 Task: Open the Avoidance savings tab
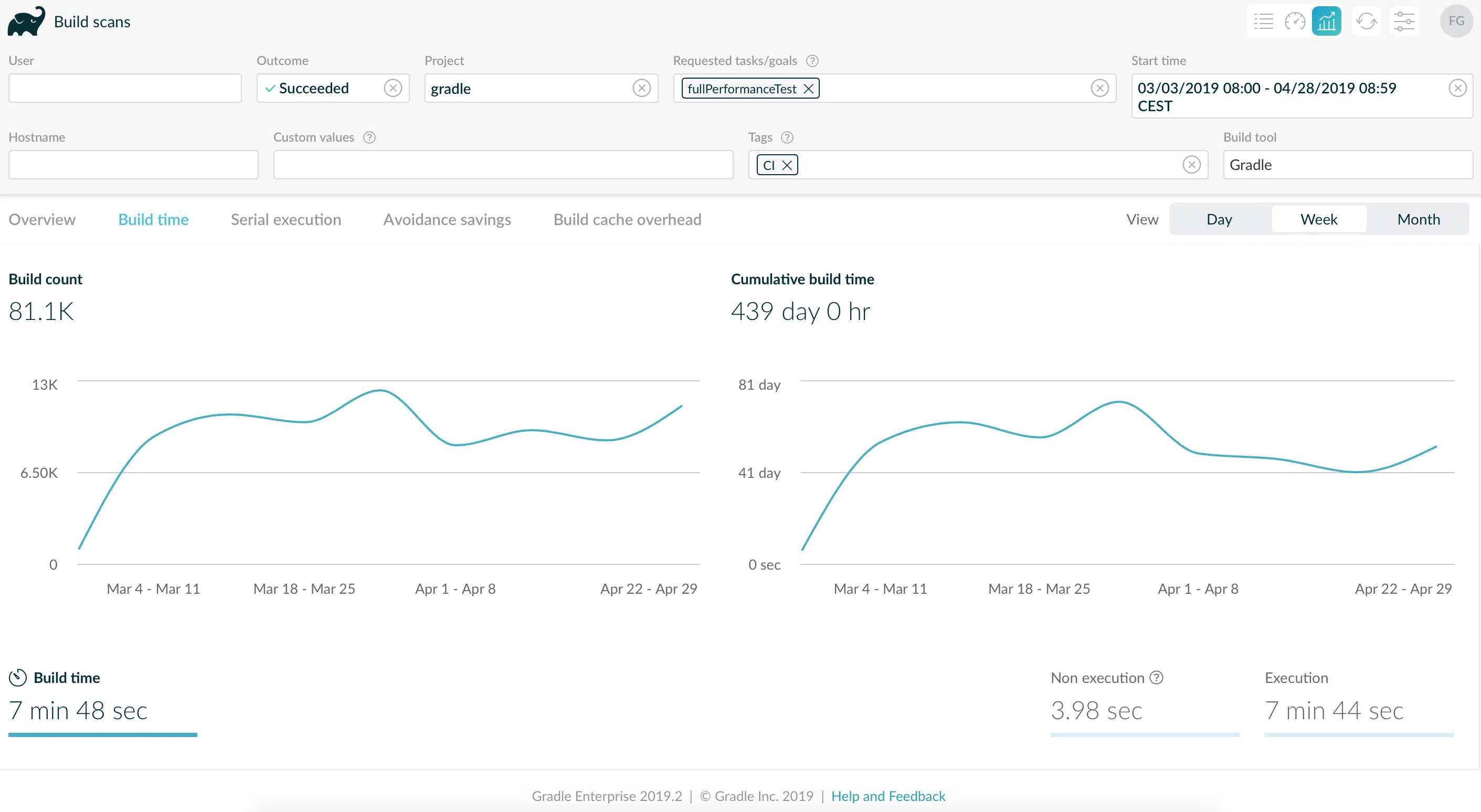coord(447,219)
